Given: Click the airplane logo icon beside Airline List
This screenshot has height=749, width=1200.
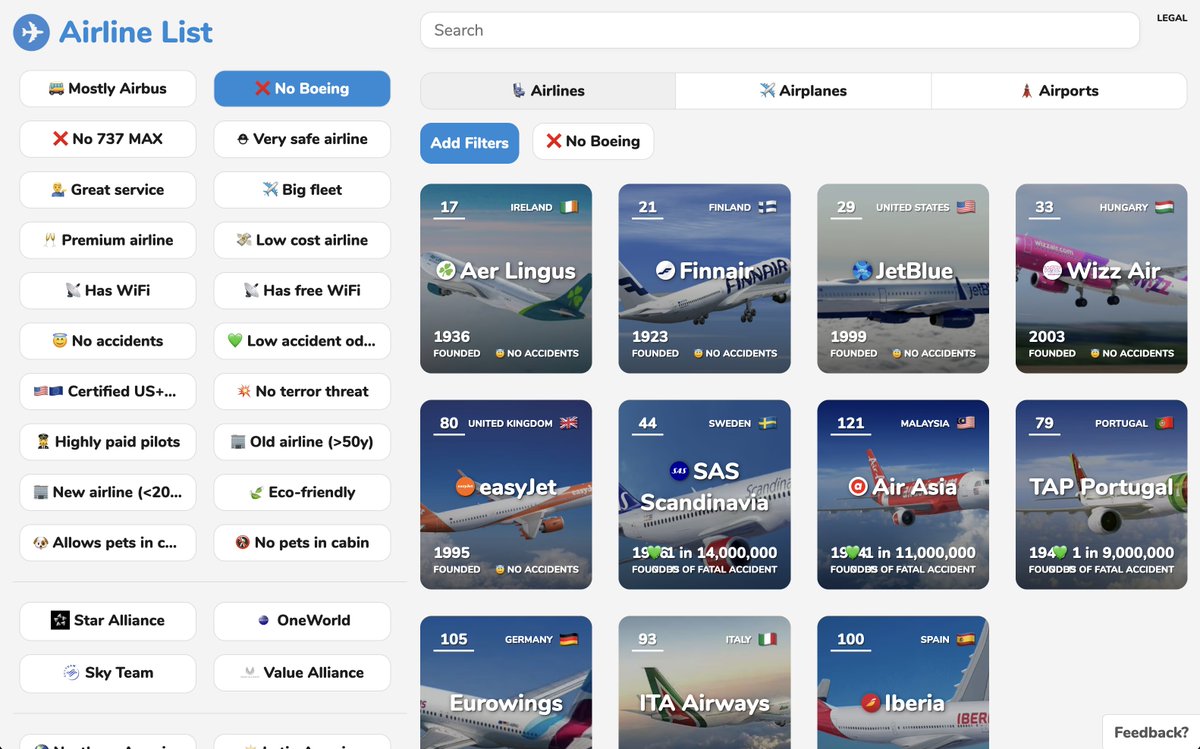Looking at the screenshot, I should [31, 32].
